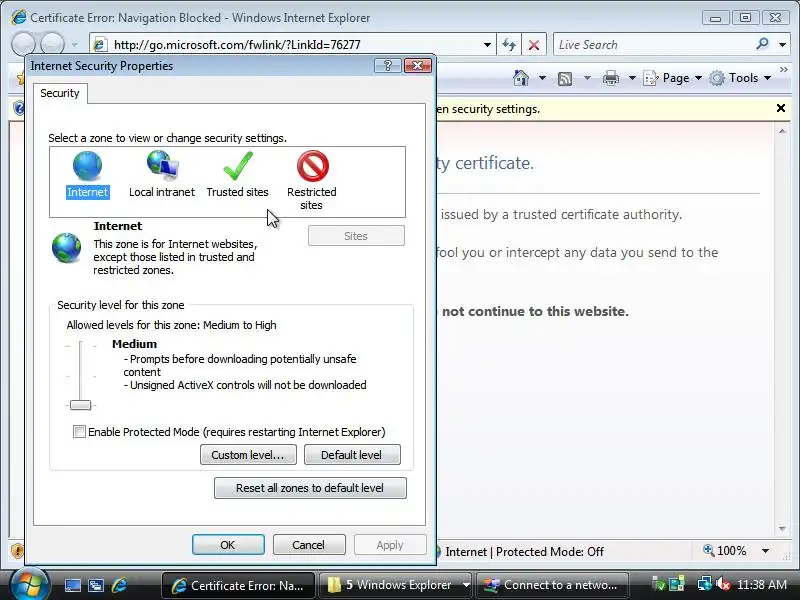Open the Tools menu dropdown
Screen dimensions: 800x600
tap(740, 78)
